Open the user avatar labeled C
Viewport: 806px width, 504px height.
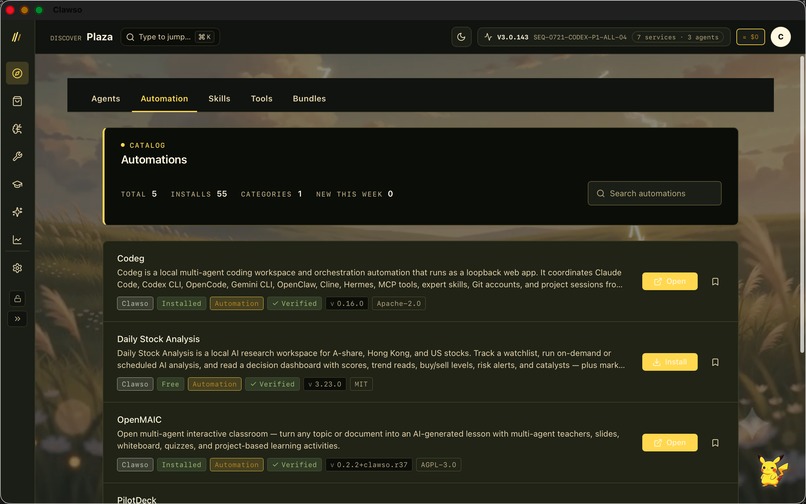pos(780,37)
